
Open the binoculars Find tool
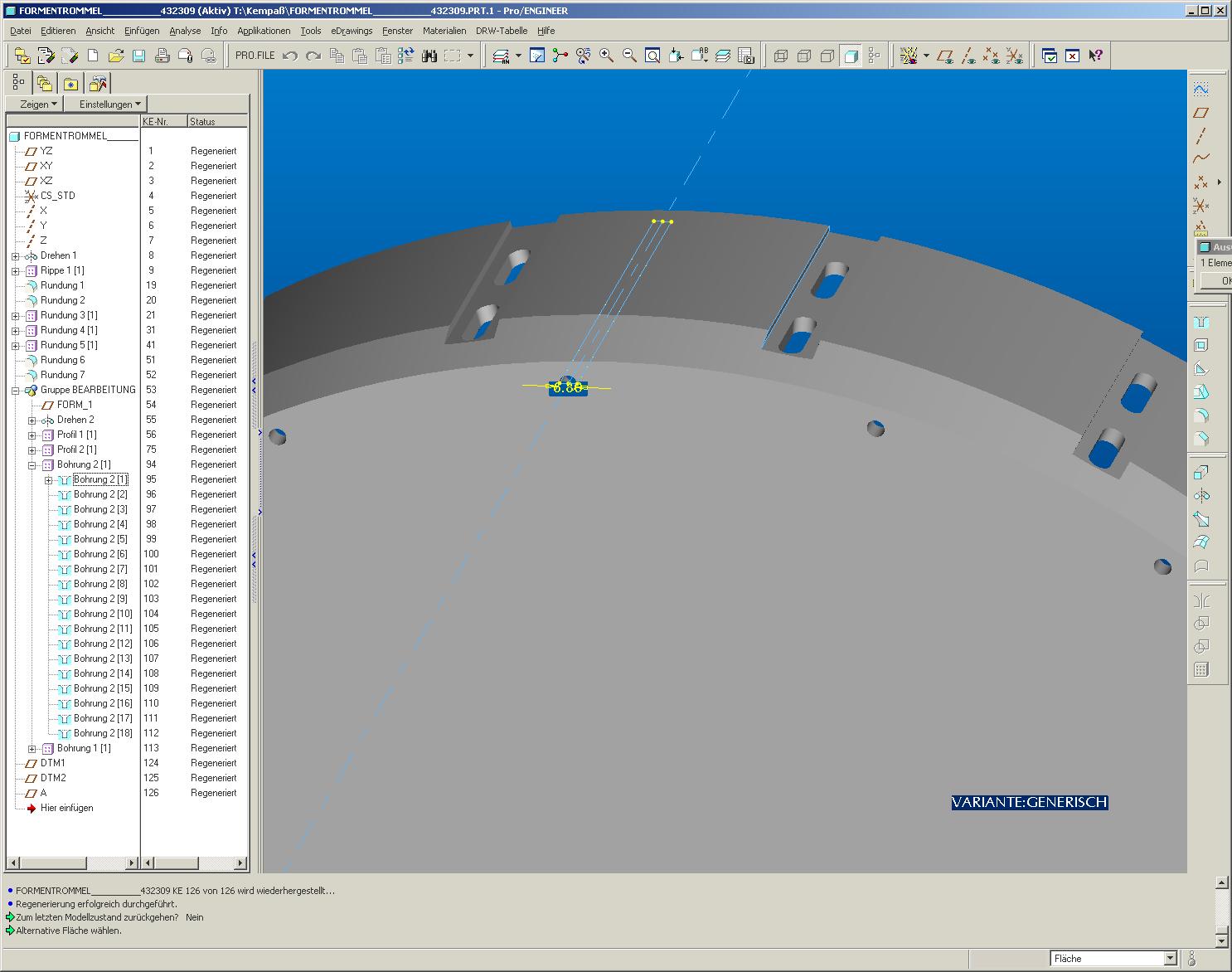pyautogui.click(x=429, y=56)
